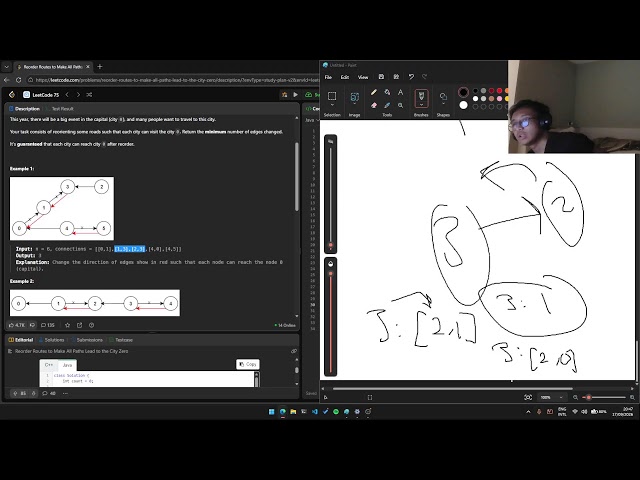
Task: Click the Run play button in LeetCode
Action: tap(296, 95)
